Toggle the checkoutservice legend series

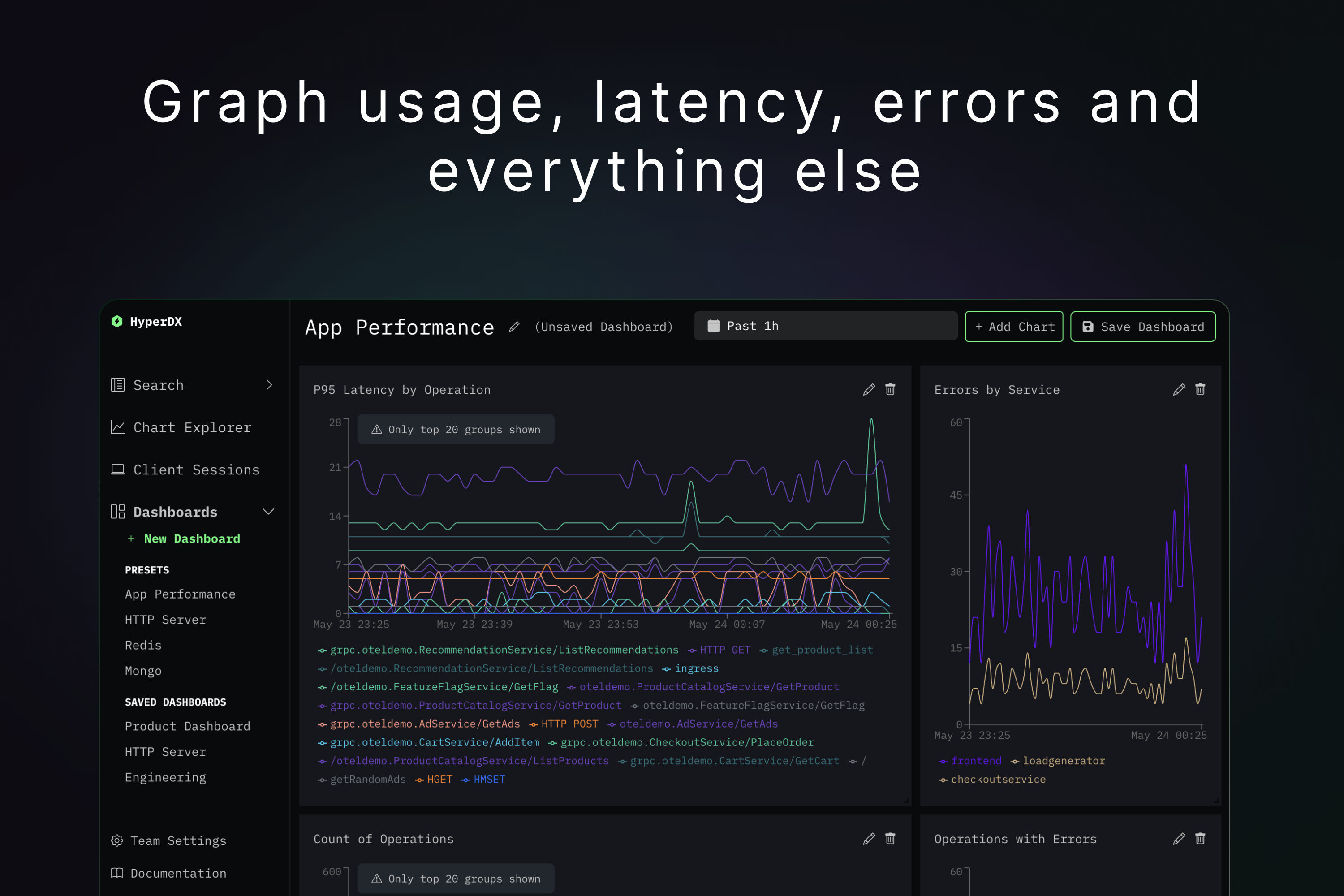tap(993, 780)
